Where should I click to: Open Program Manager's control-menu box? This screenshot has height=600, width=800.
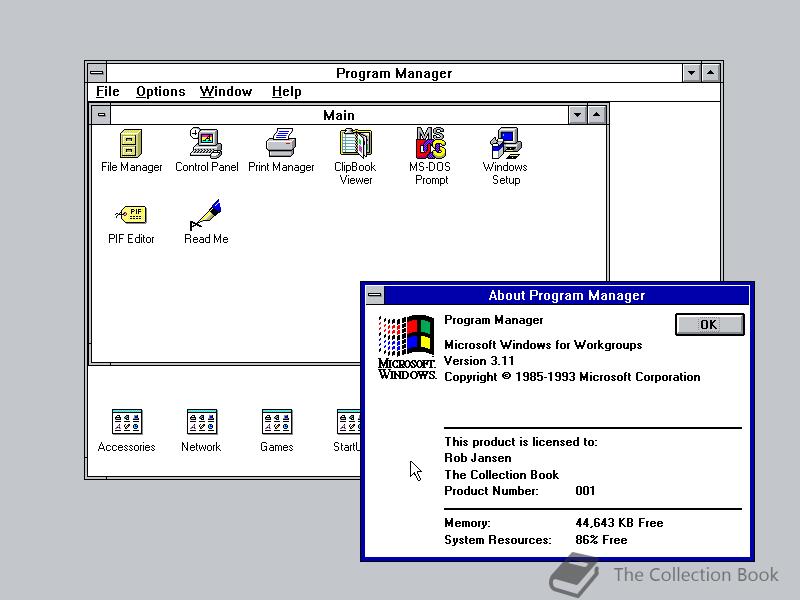97,73
